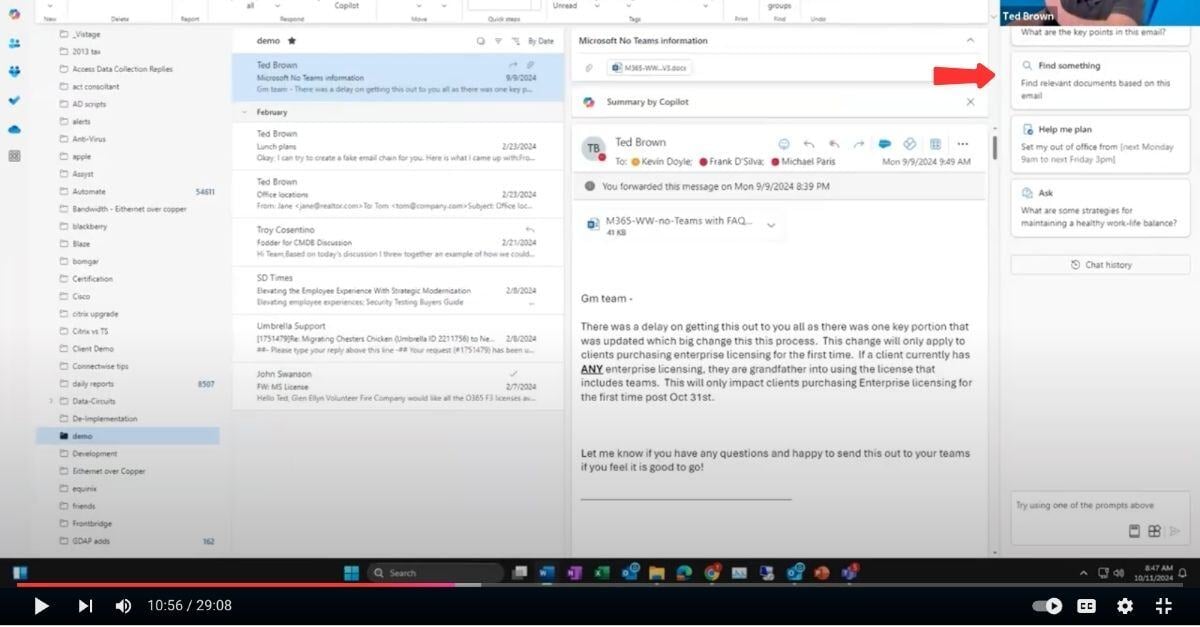Toggle the Unread filter in the ribbon
Viewport: 1200px width, 627px height.
(568, 5)
